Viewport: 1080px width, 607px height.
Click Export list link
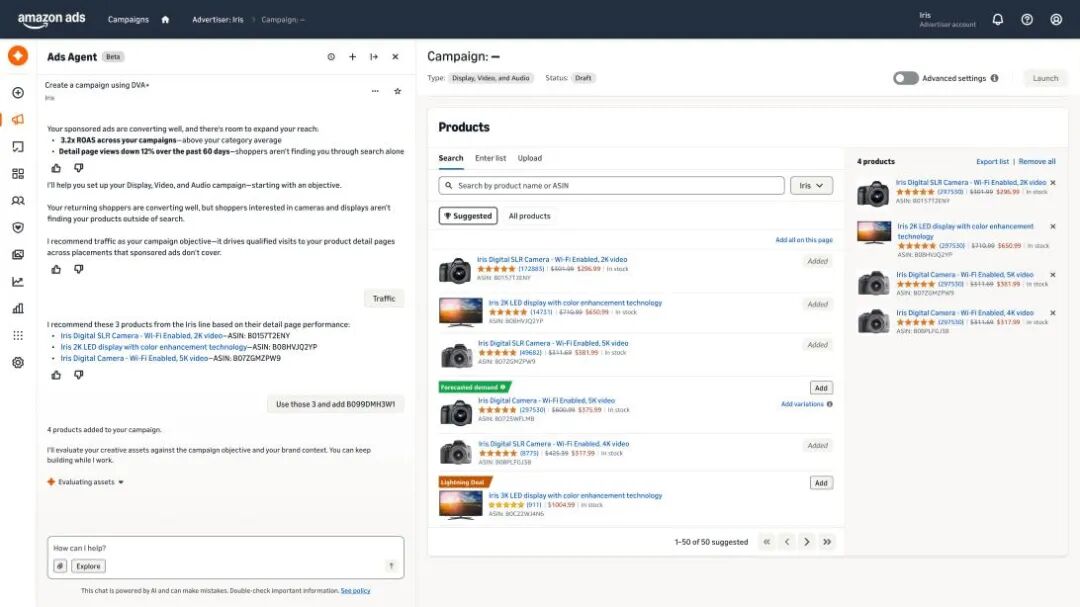[993, 161]
